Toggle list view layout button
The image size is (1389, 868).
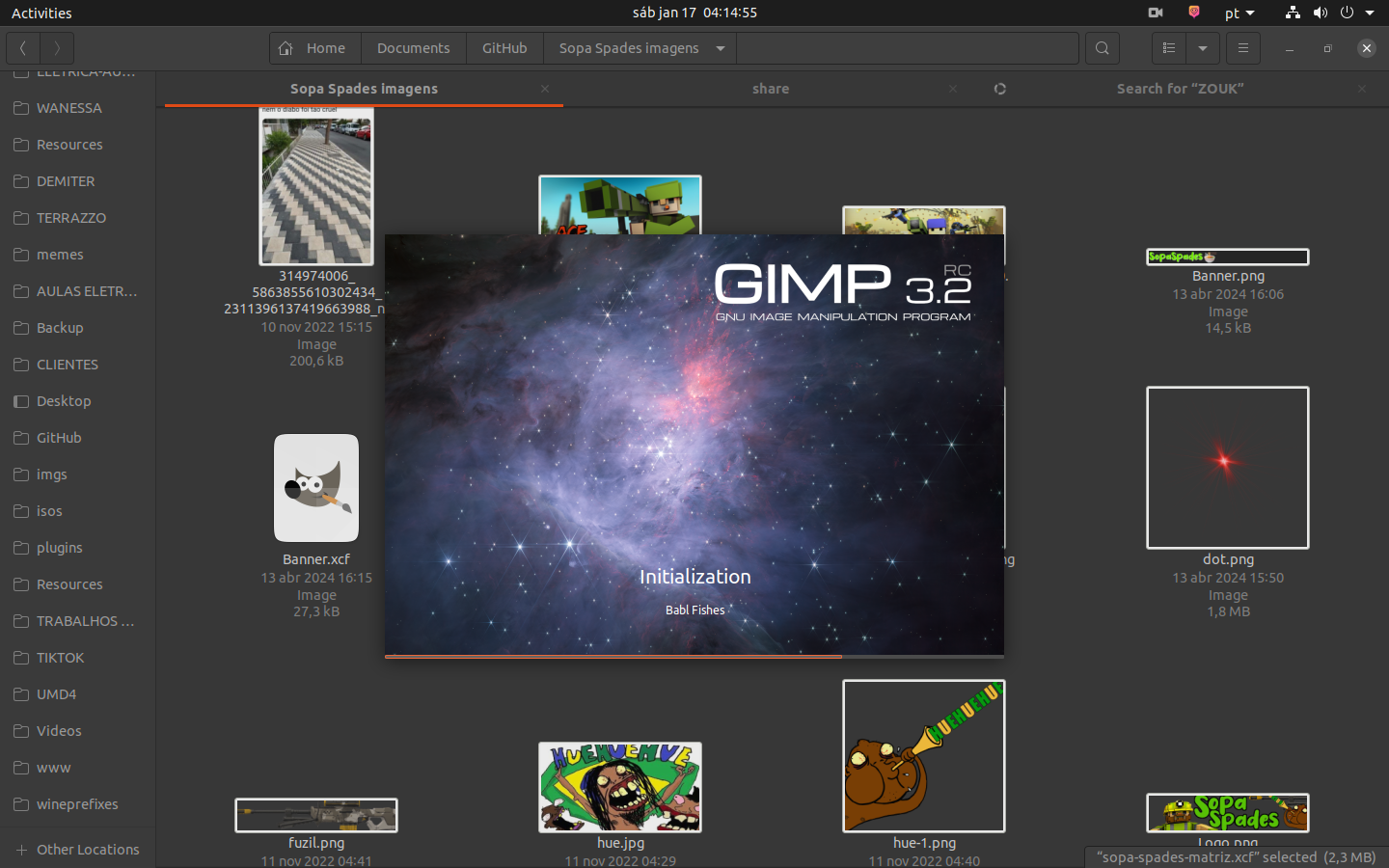tap(1169, 48)
